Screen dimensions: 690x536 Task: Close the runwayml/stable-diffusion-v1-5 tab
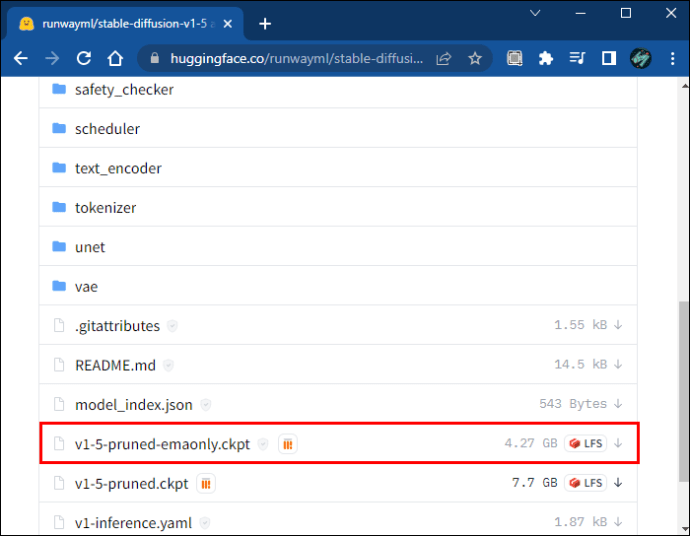pyautogui.click(x=228, y=24)
